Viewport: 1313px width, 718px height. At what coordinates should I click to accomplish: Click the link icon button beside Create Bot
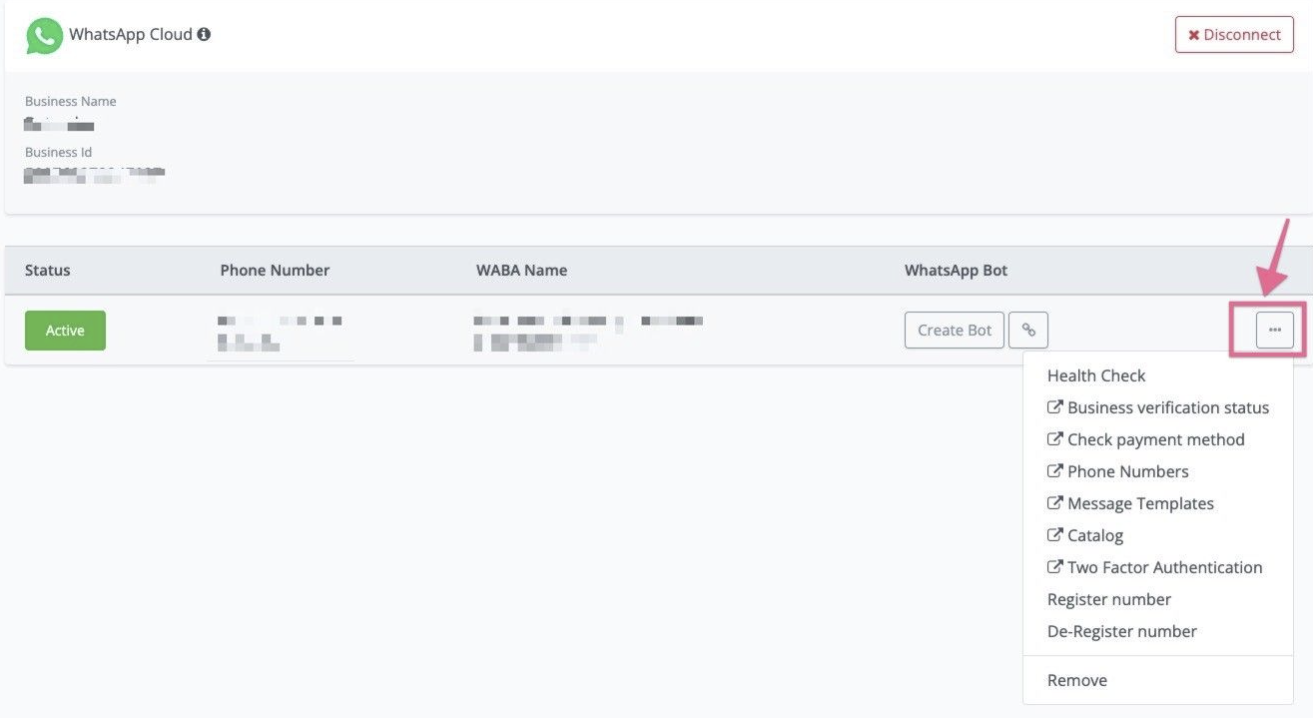[1028, 330]
